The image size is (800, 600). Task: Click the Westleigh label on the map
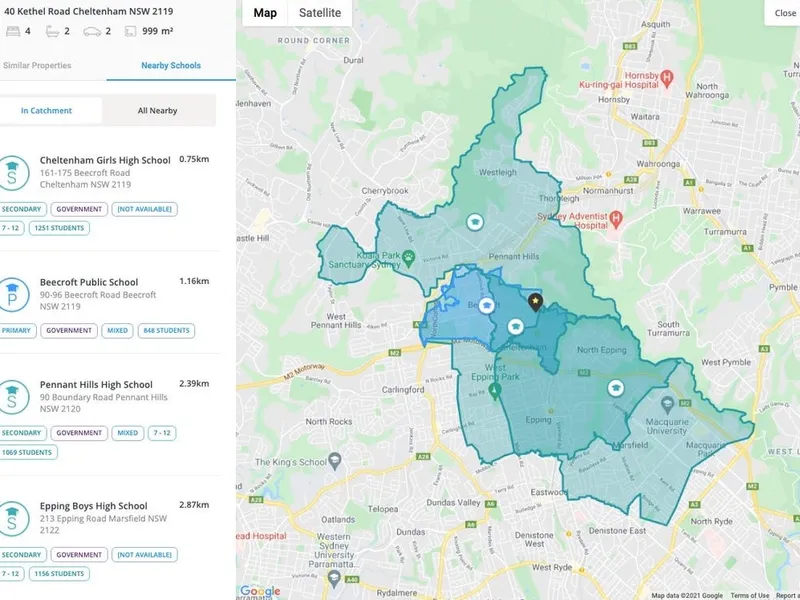click(497, 172)
